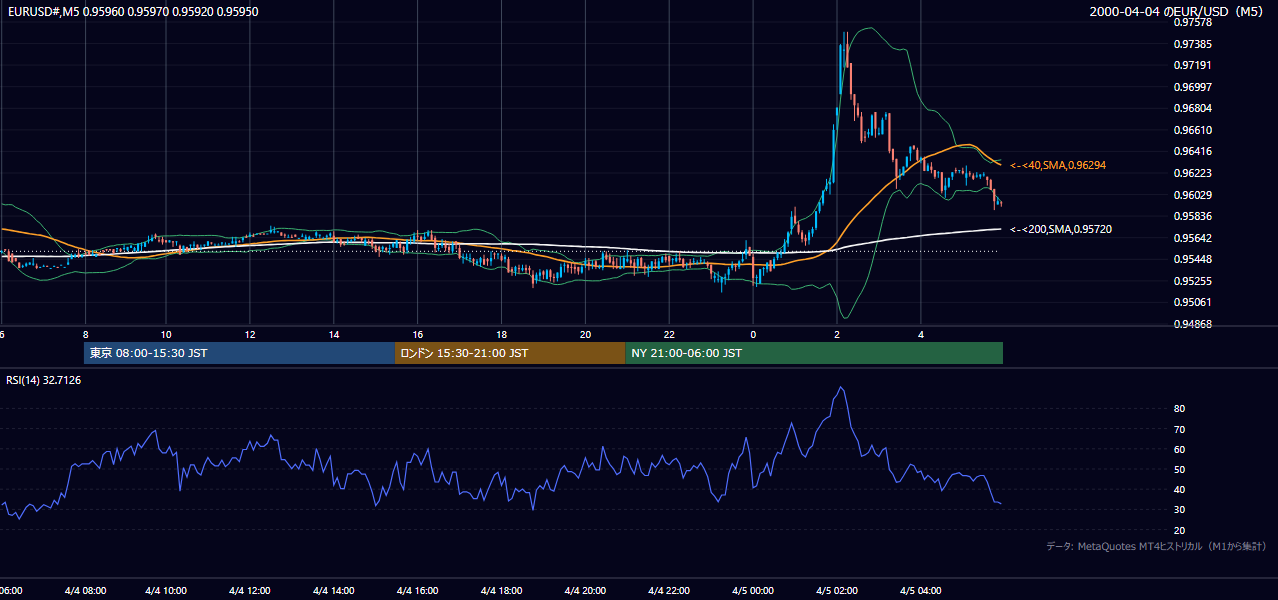Click the 0.95448 price axis label
The image size is (1278, 600).
[1192, 259]
